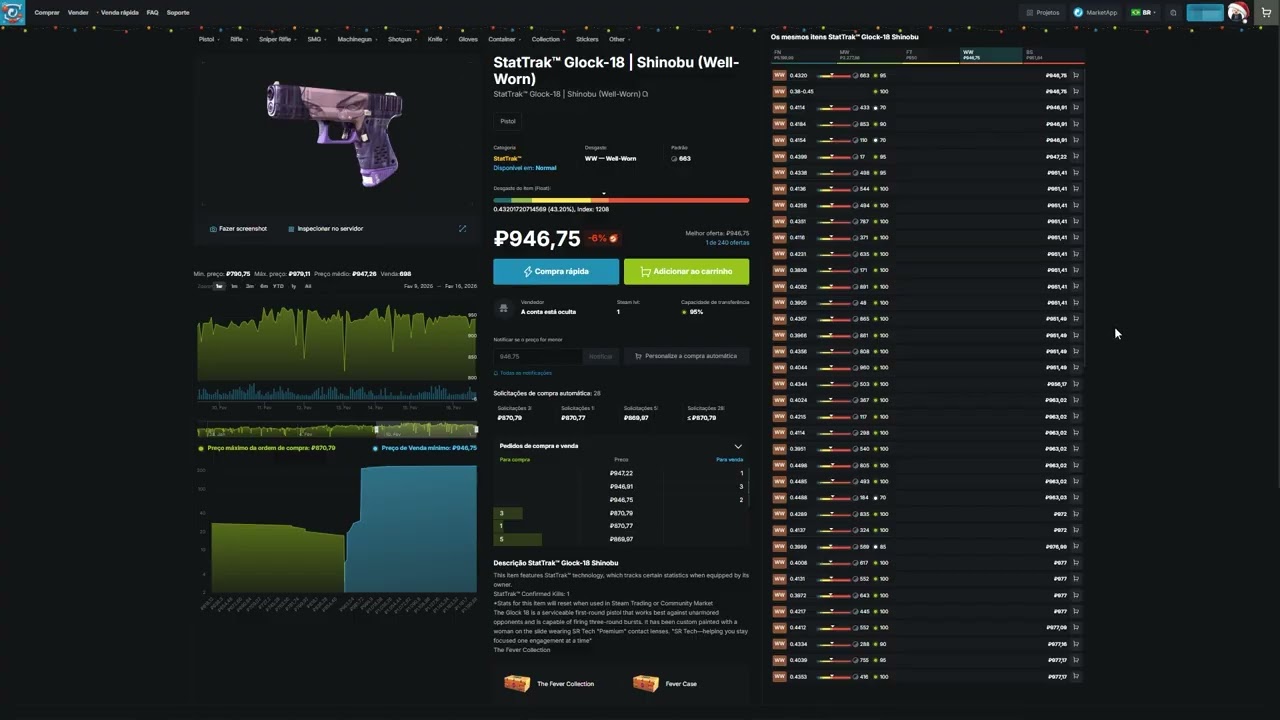Select the All chart zoom option

(307, 286)
